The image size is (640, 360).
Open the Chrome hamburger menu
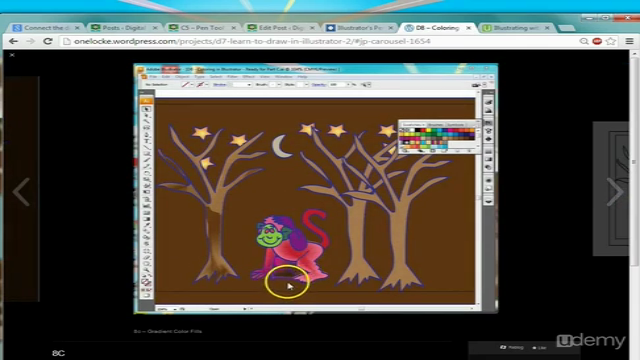(x=629, y=41)
